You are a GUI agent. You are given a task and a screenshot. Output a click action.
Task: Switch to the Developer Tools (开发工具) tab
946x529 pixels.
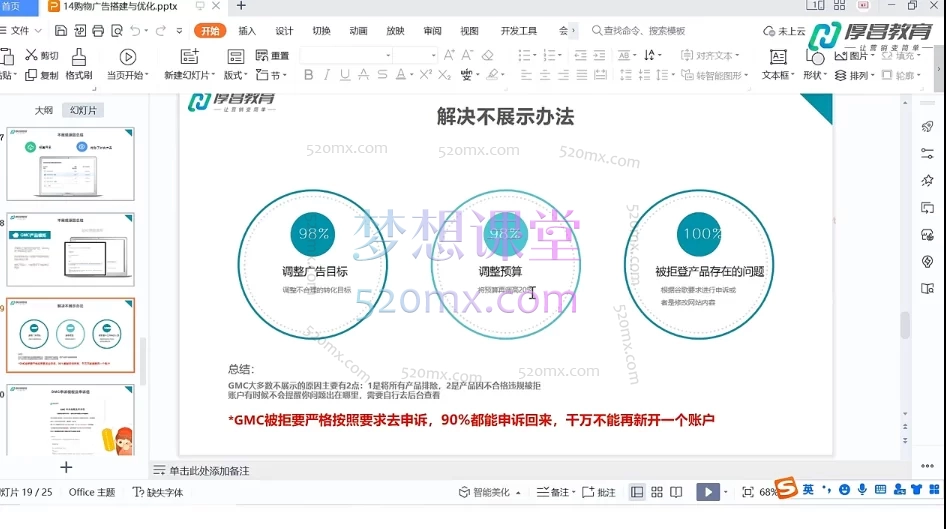518,31
